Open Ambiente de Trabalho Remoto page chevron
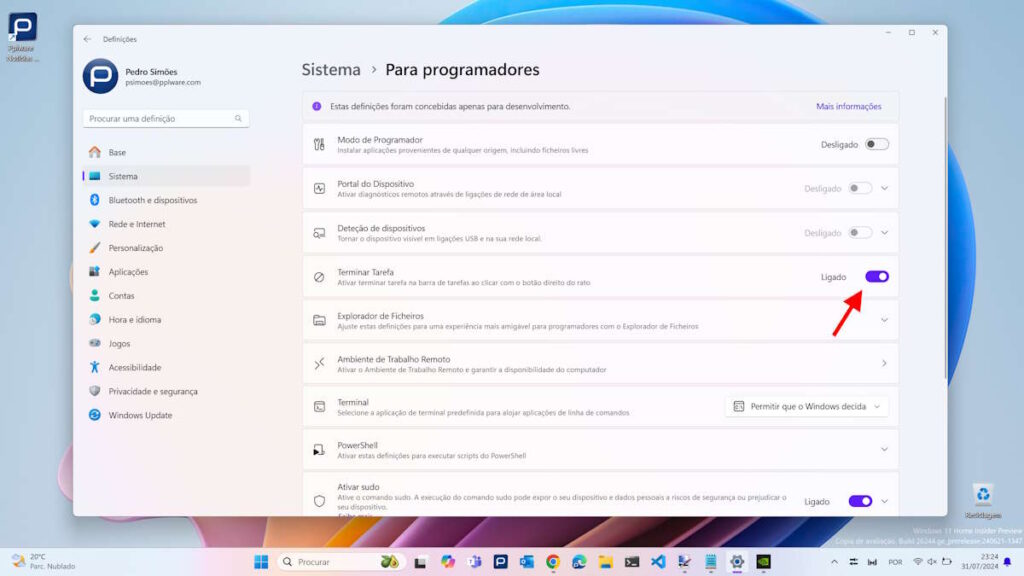The image size is (1024, 576). pyautogui.click(x=884, y=363)
